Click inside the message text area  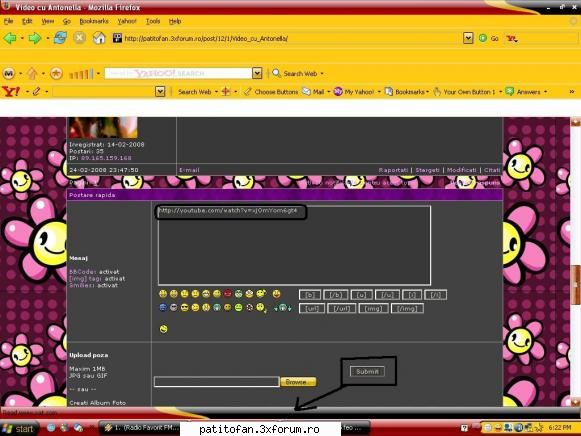[x=294, y=246]
